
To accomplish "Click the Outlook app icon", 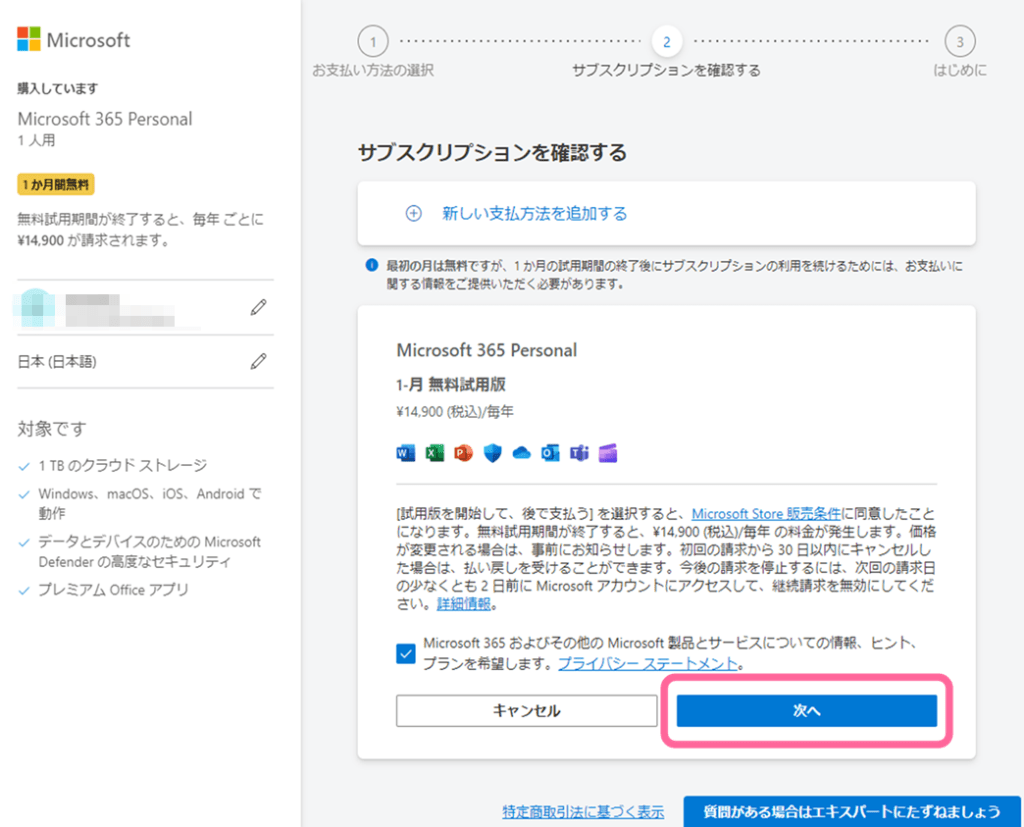I will (x=550, y=453).
